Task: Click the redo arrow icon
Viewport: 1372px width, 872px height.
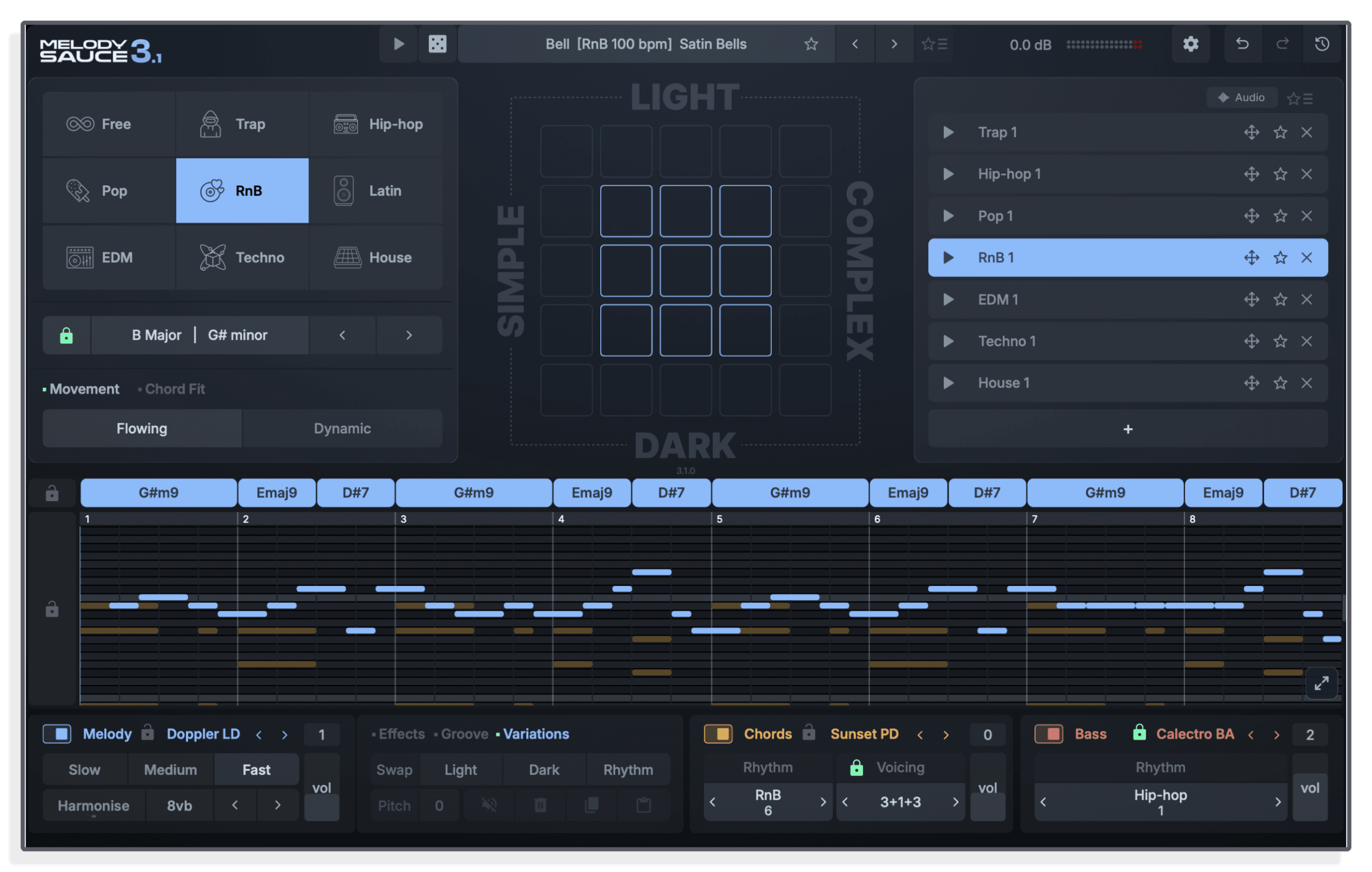Action: click(x=1282, y=44)
